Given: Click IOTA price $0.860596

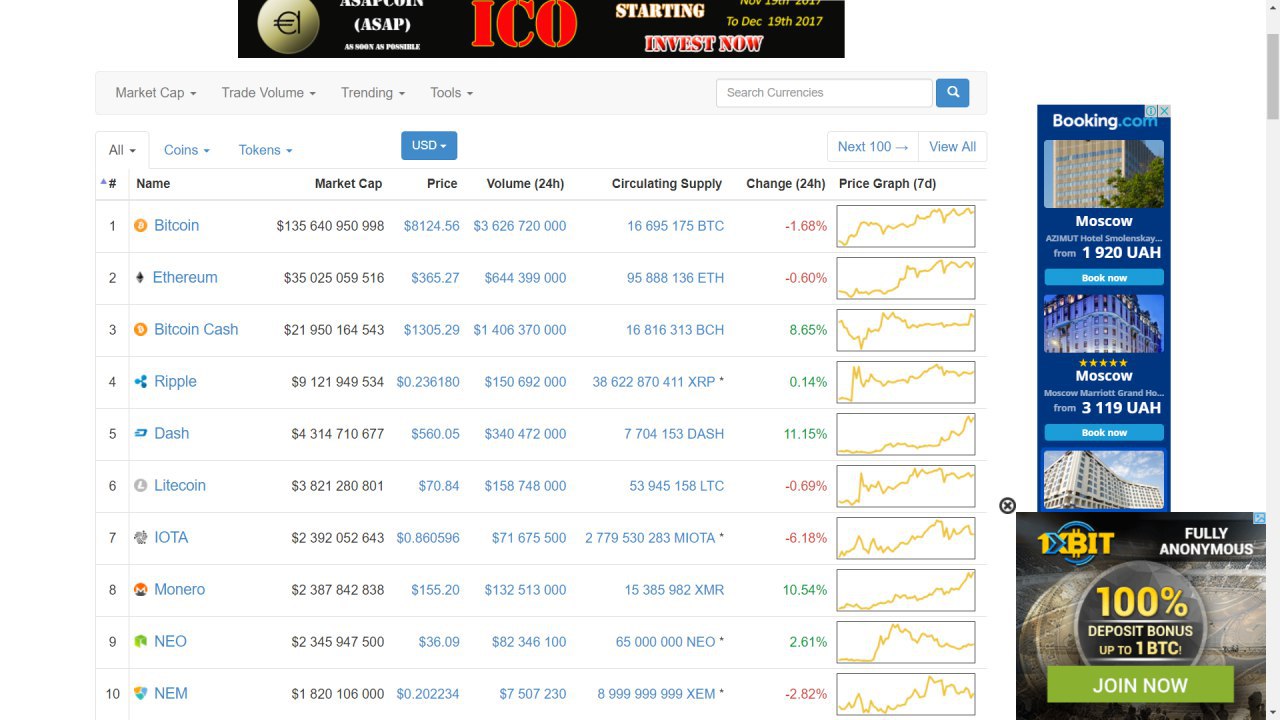Looking at the screenshot, I should (x=428, y=538).
